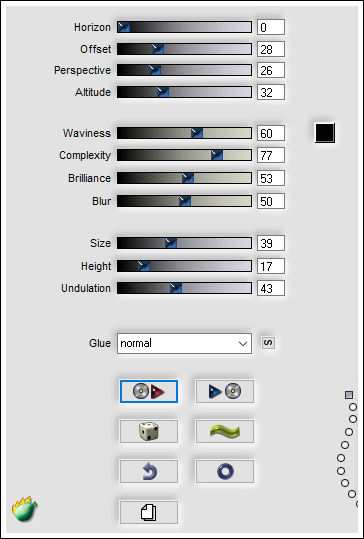Click the blue ring reset button
The image size is (364, 539).
tap(225, 471)
